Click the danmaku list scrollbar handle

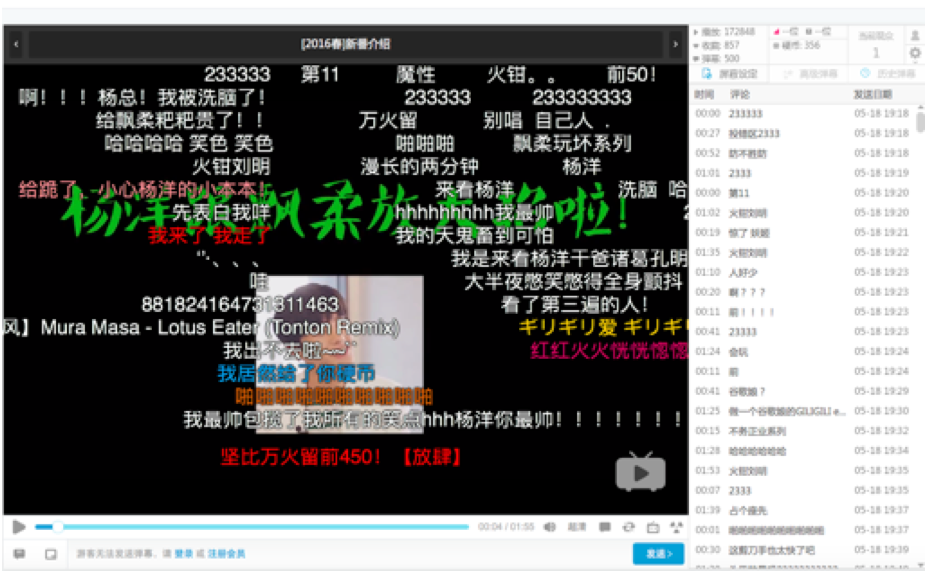(920, 122)
